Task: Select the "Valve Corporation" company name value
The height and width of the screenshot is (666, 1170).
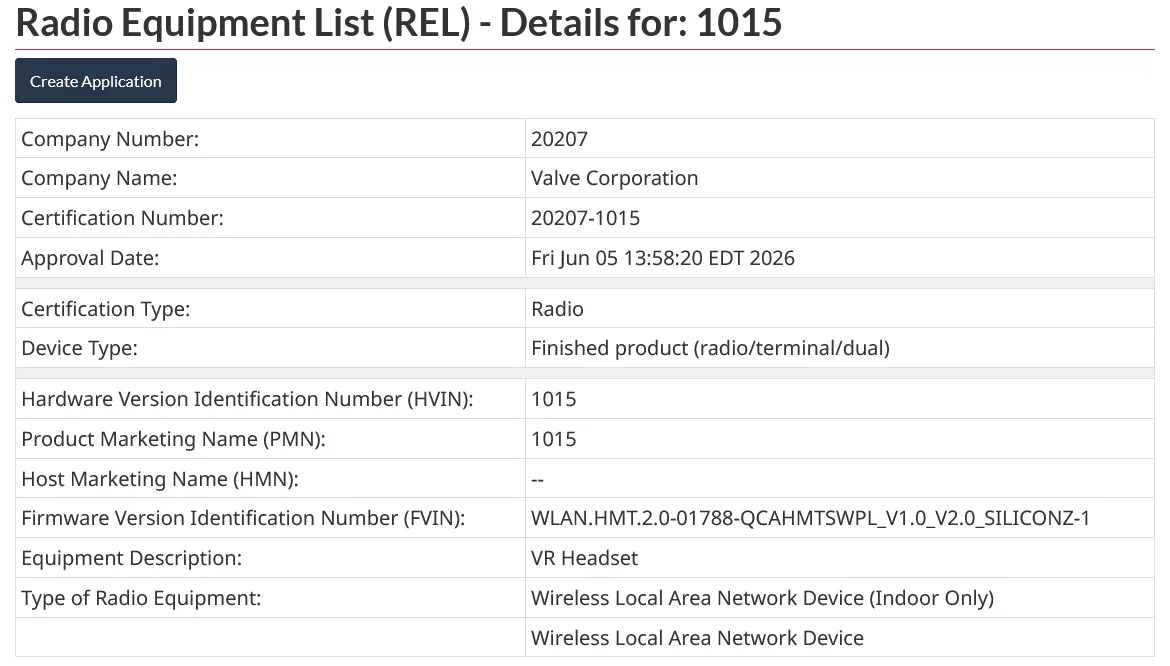Action: coord(614,178)
